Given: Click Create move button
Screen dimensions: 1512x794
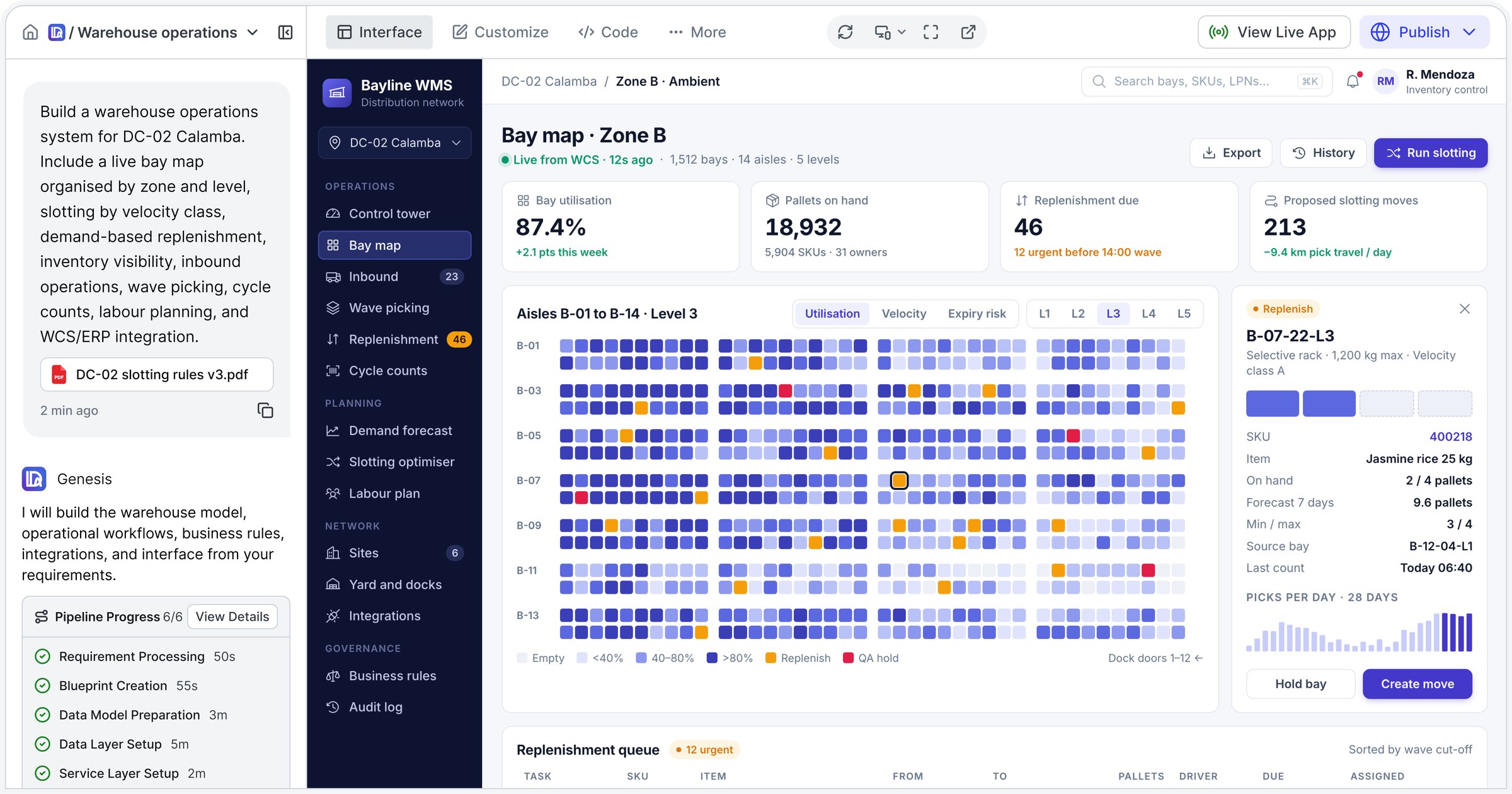Looking at the screenshot, I should (x=1417, y=684).
